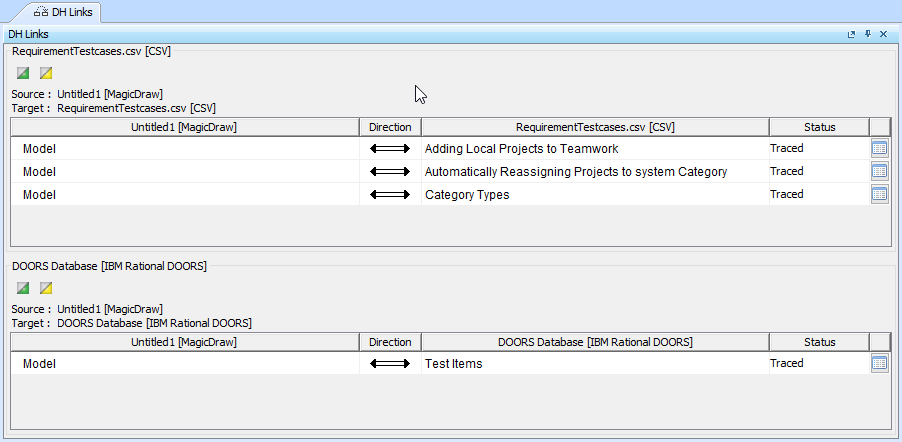This screenshot has width=902, height=442.
Task: Click green icon in RequirementTestcases.csv section
Action: 23,73
